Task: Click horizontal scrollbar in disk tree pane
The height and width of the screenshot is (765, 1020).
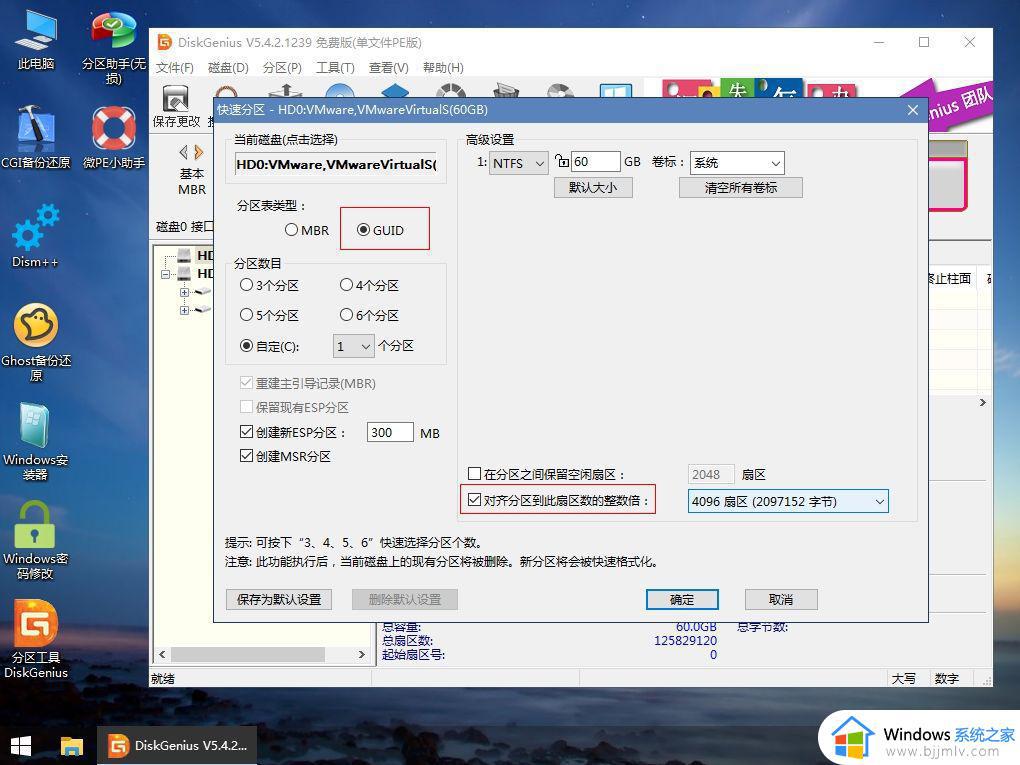Action: coord(247,654)
